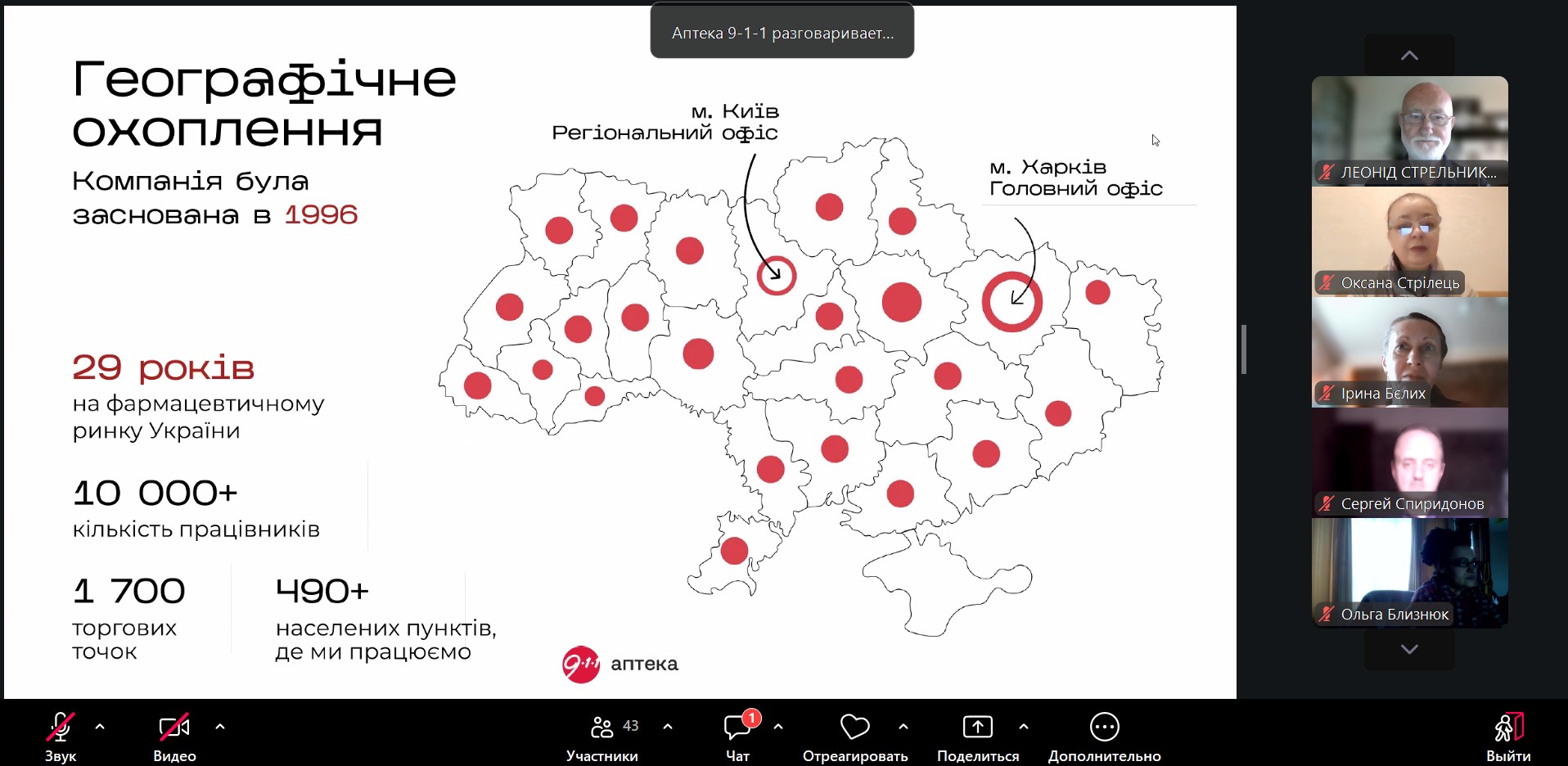Click the "1 700" retail points figure
The height and width of the screenshot is (766, 1568).
coord(129,591)
